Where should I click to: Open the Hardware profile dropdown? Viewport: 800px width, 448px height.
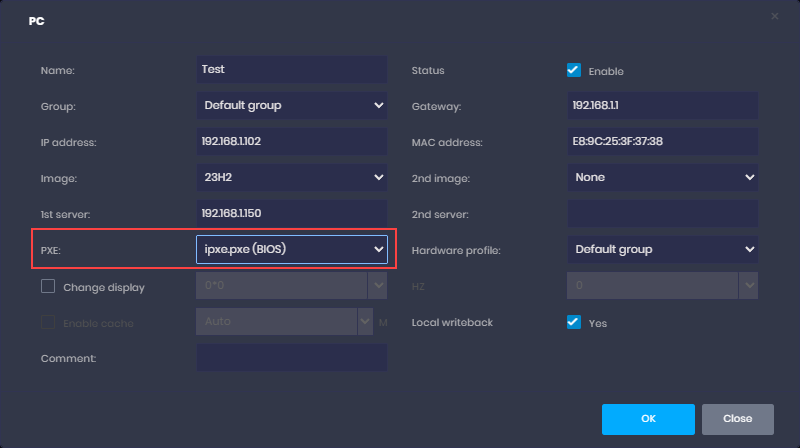pos(662,249)
